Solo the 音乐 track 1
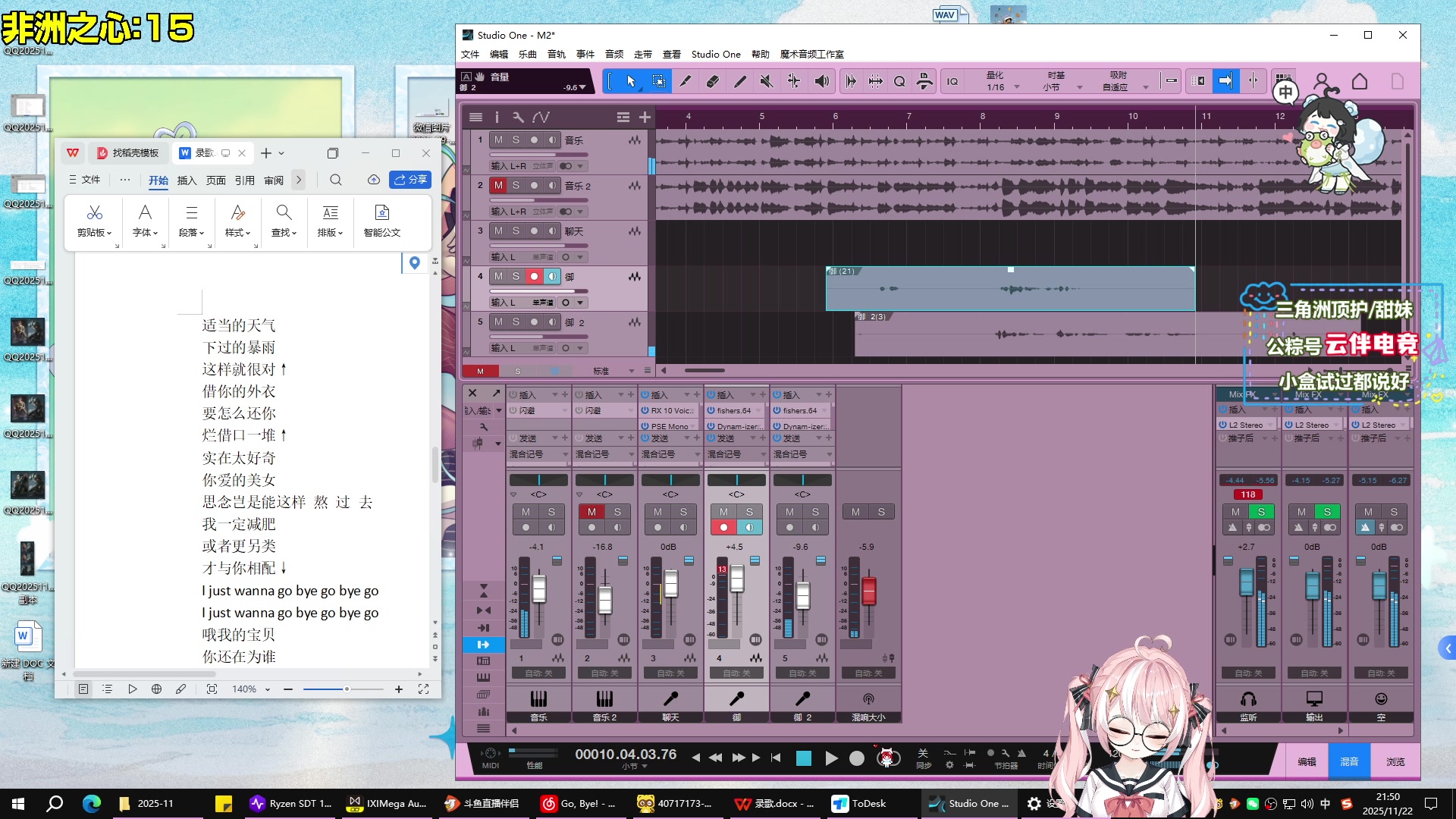 (516, 140)
